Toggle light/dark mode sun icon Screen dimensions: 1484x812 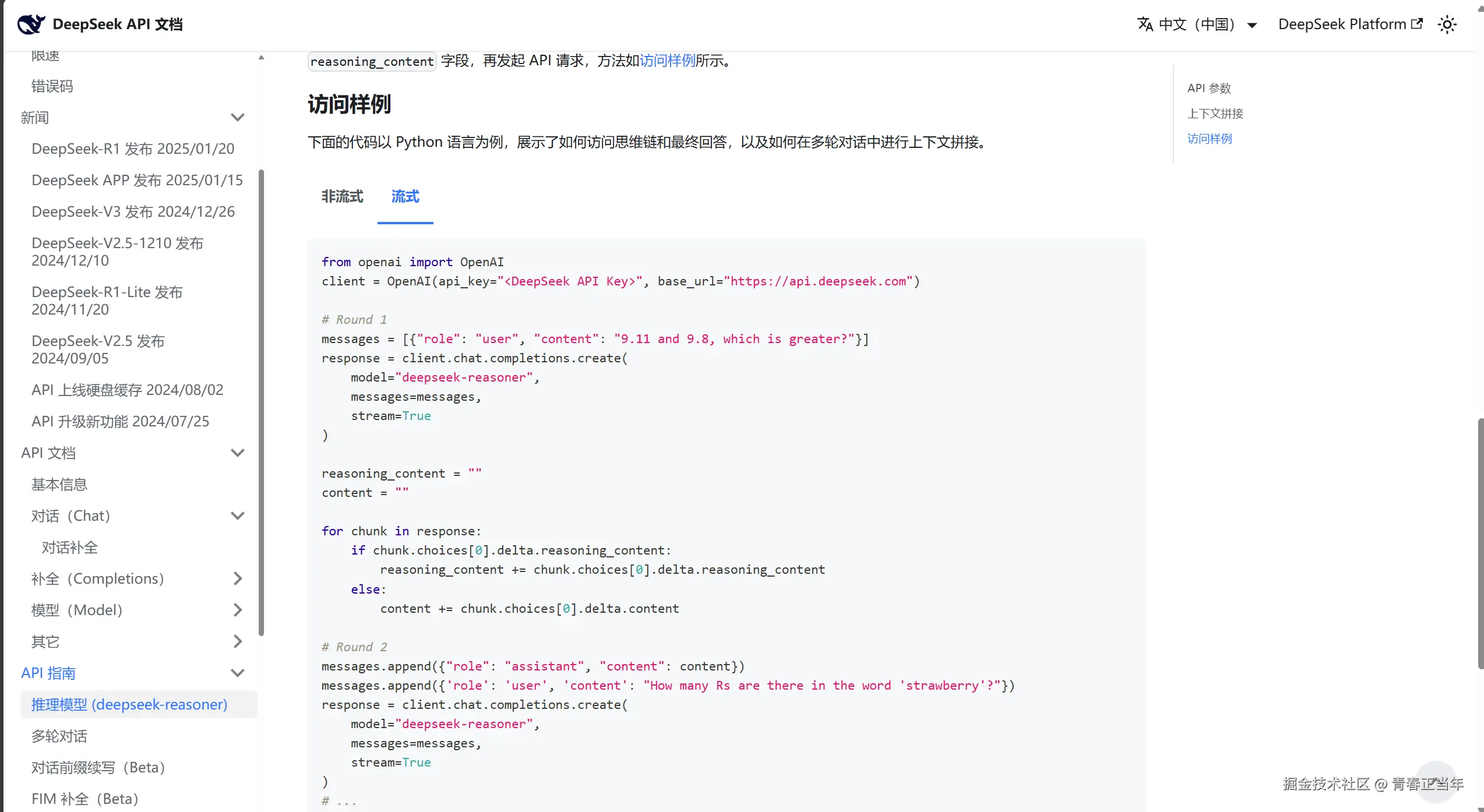tap(1447, 24)
